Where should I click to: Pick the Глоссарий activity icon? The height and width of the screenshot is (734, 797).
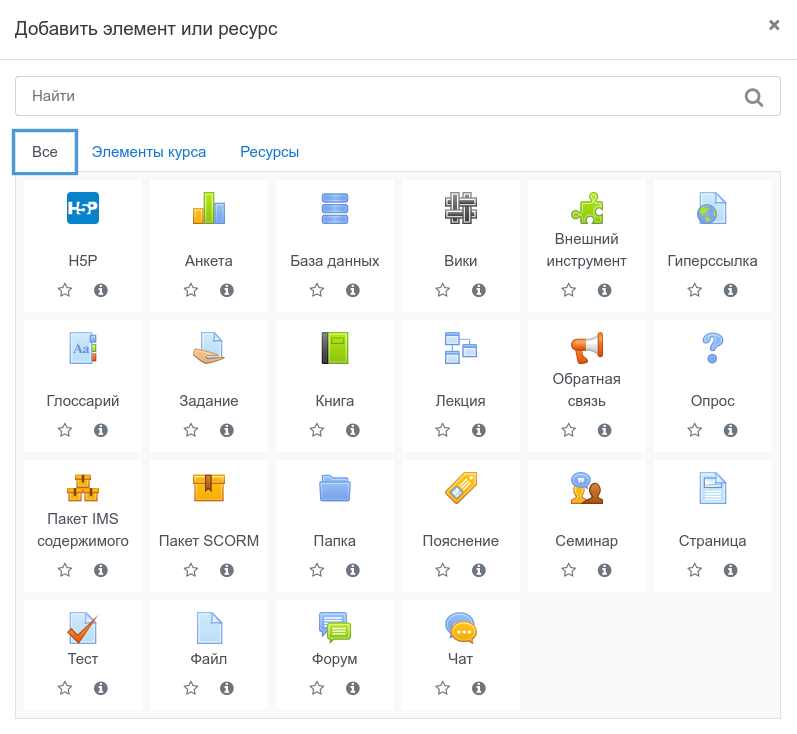83,348
